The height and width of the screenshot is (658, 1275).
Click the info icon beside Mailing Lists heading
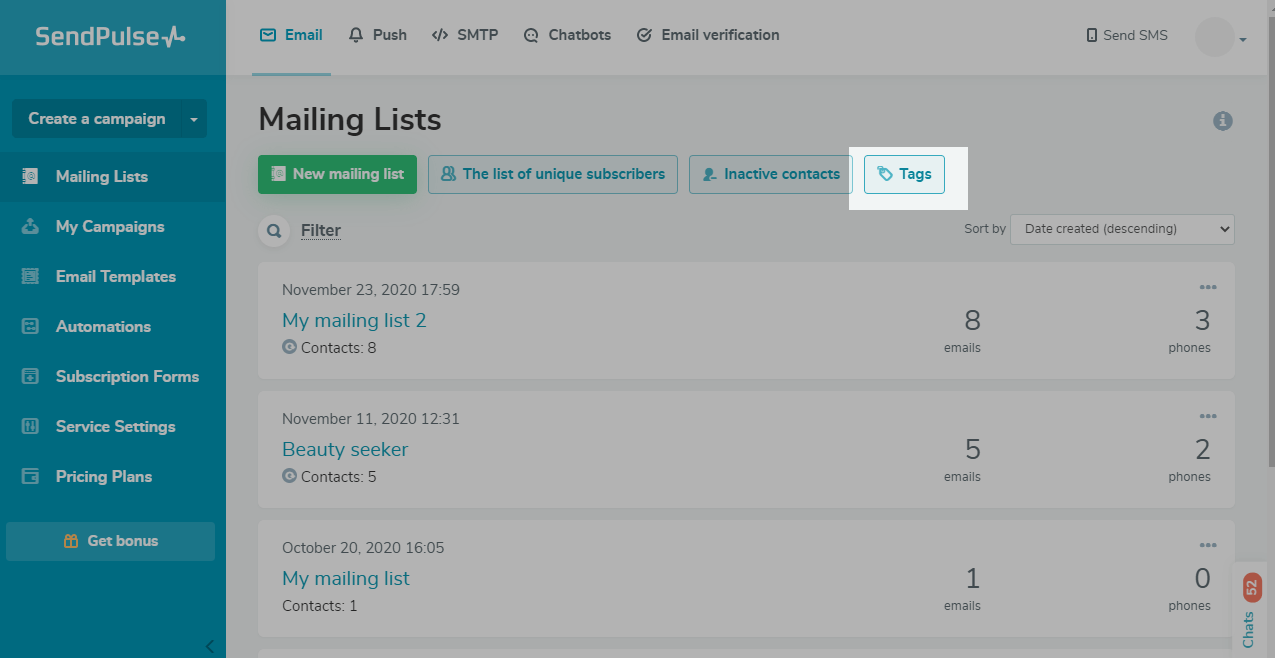pyautogui.click(x=1222, y=121)
